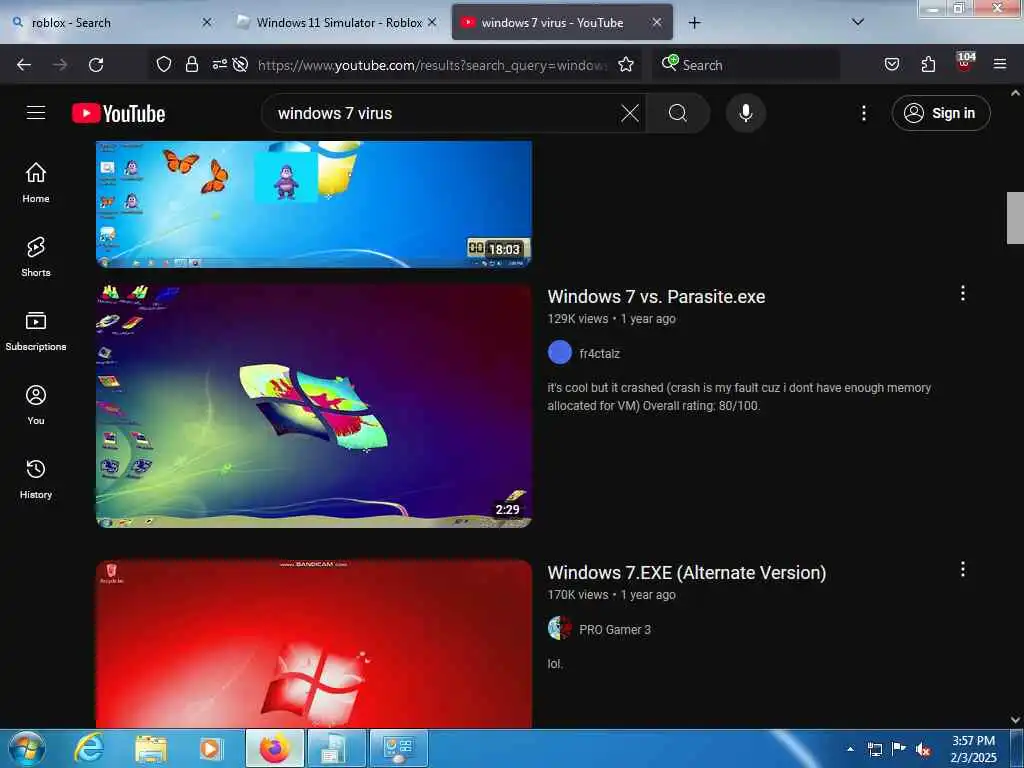Open the YouTube guide hamburger menu

36,113
